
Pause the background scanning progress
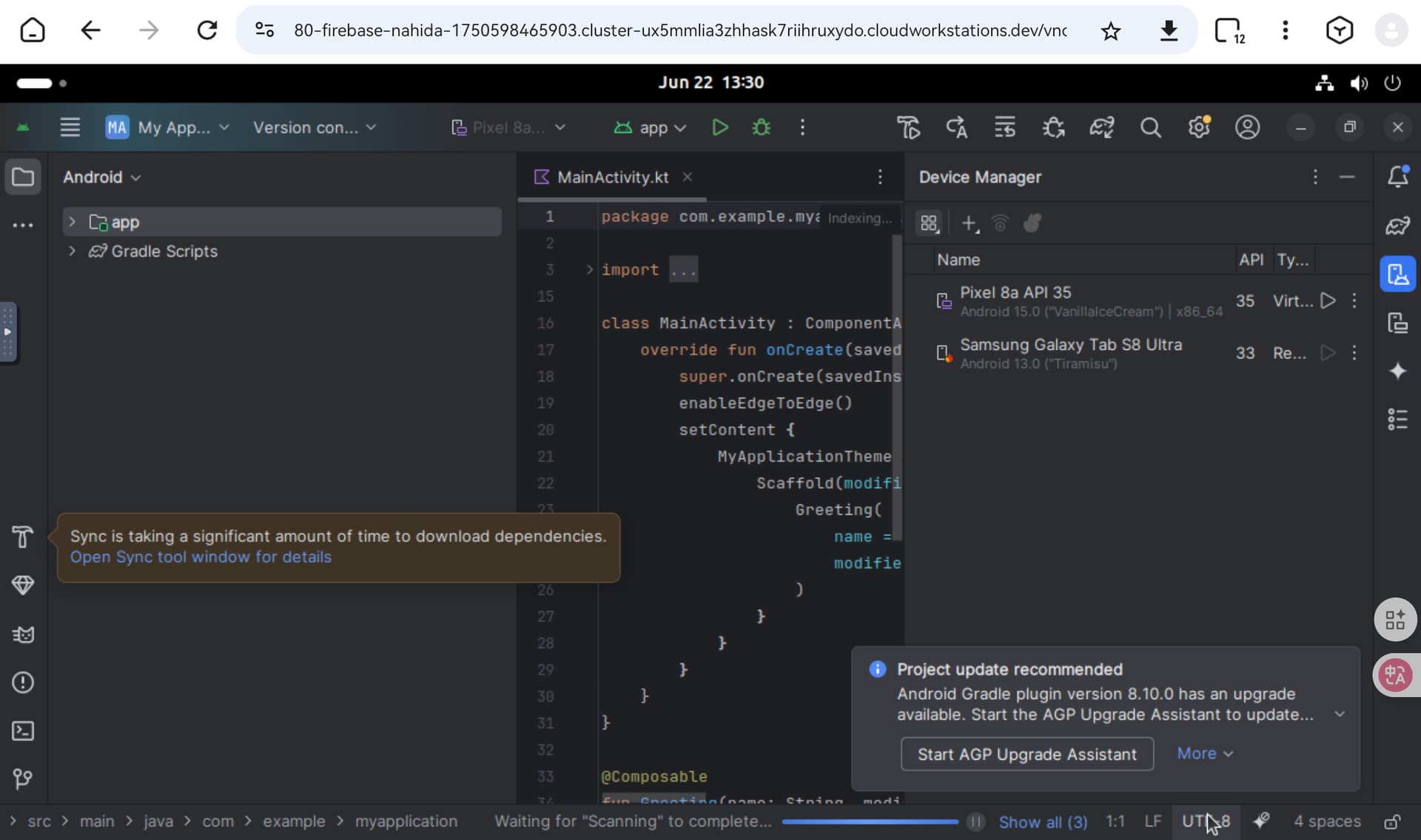tap(975, 821)
